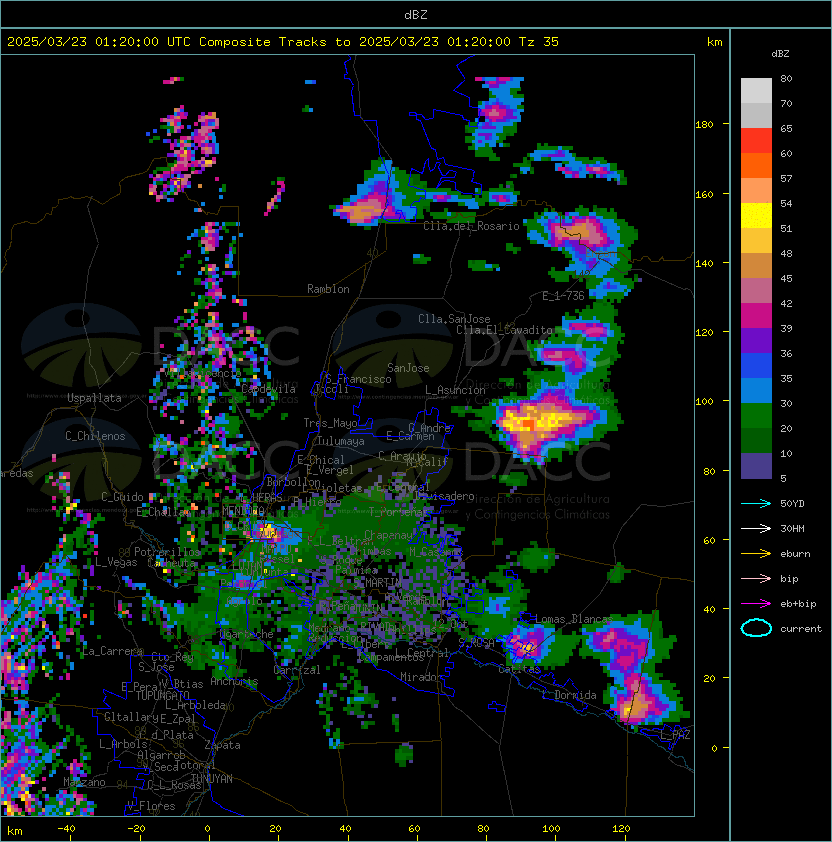Click the C_Guido place label
The image size is (832, 842).
click(x=122, y=497)
